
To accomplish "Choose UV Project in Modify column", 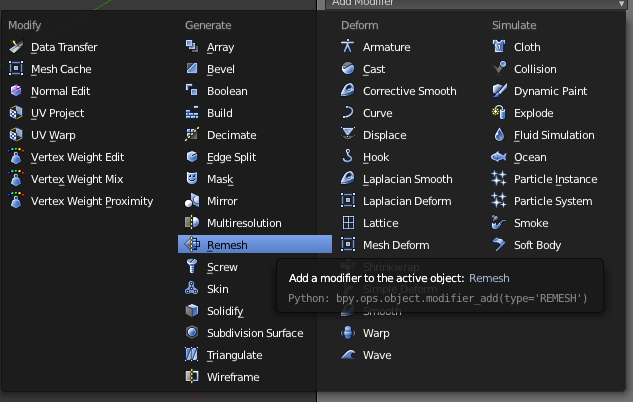I will (57, 113).
